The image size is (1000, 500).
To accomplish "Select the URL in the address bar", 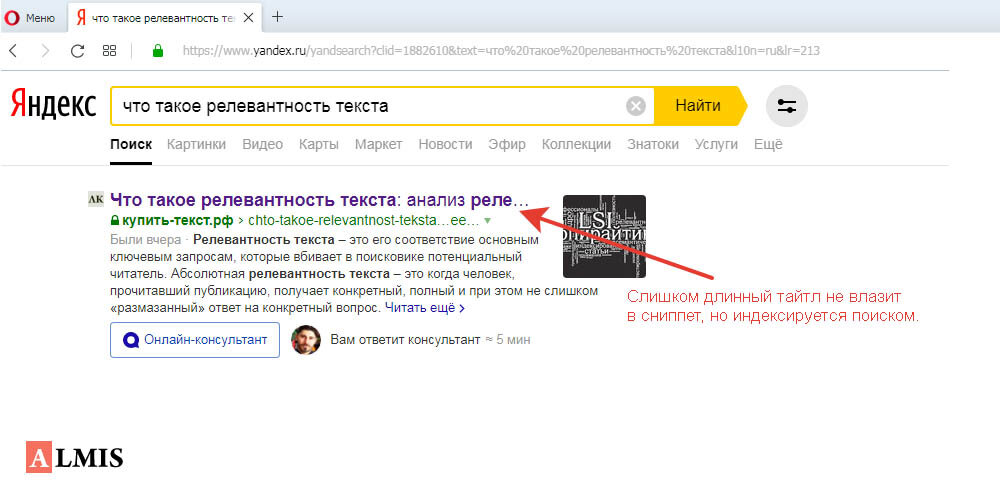I will point(501,51).
